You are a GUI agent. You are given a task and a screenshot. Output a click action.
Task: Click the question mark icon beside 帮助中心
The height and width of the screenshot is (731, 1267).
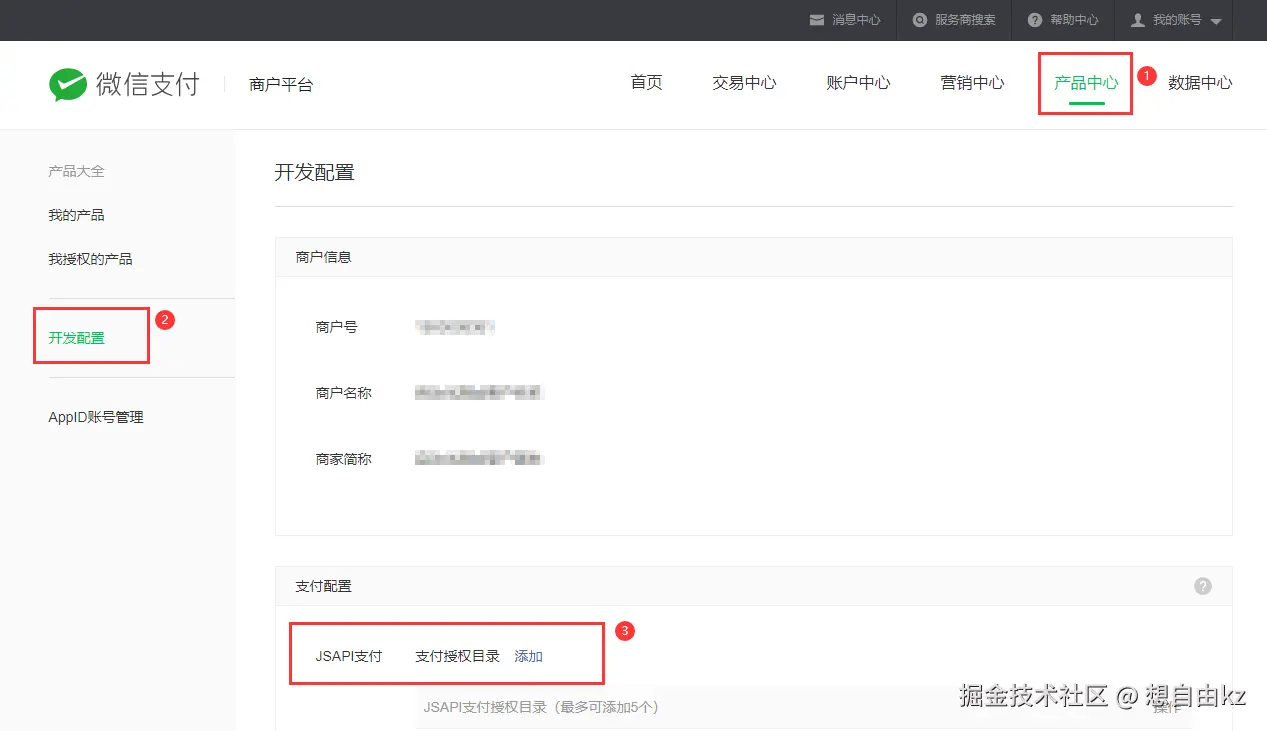[x=1034, y=20]
